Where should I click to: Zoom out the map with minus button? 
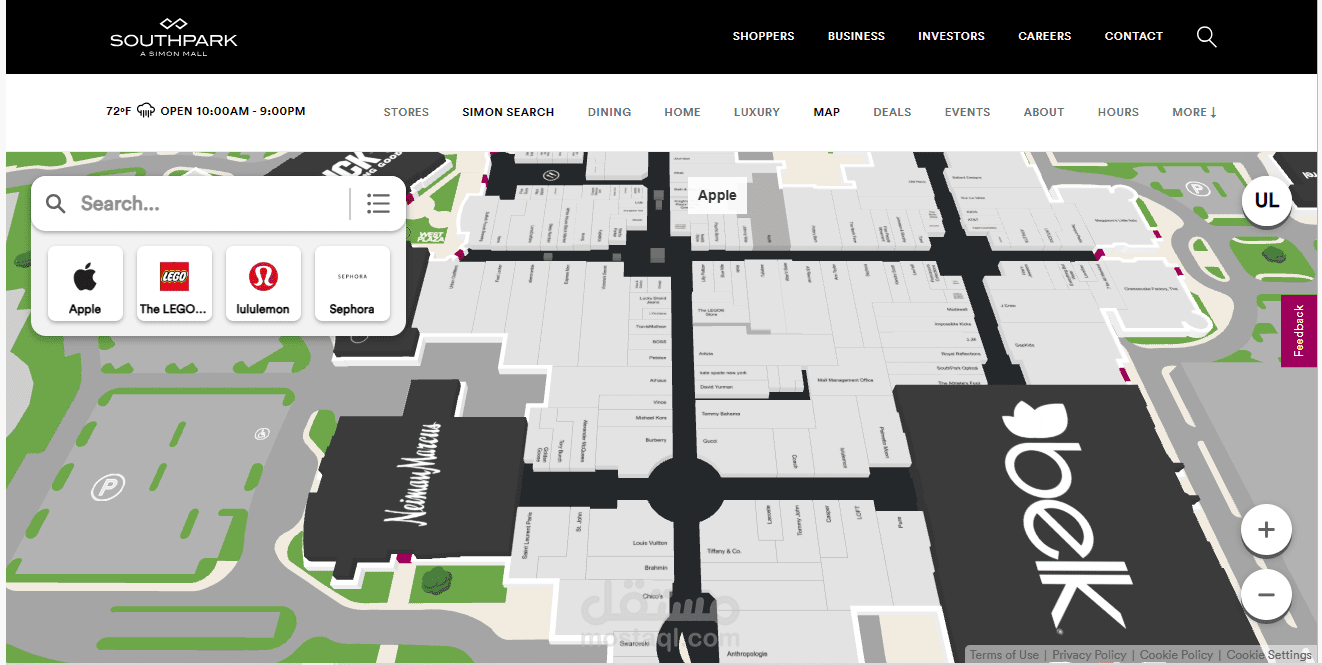point(1266,595)
